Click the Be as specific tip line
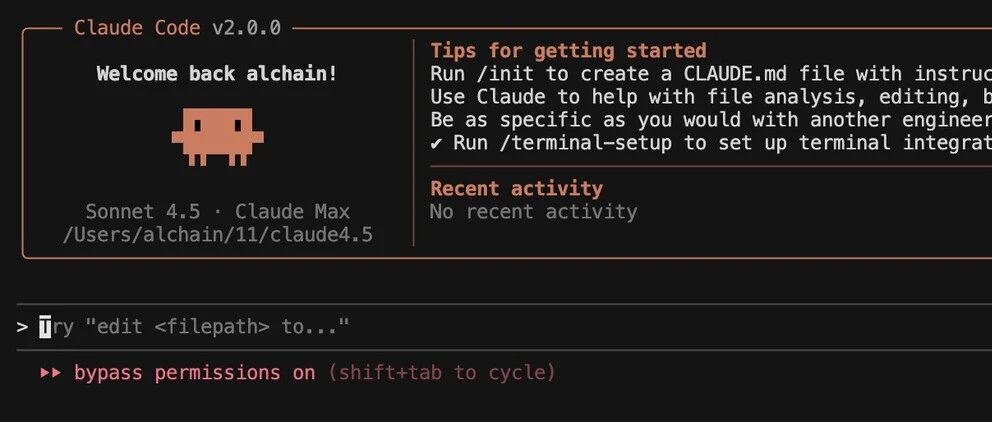Viewport: 992px width, 422px height. (x=711, y=120)
